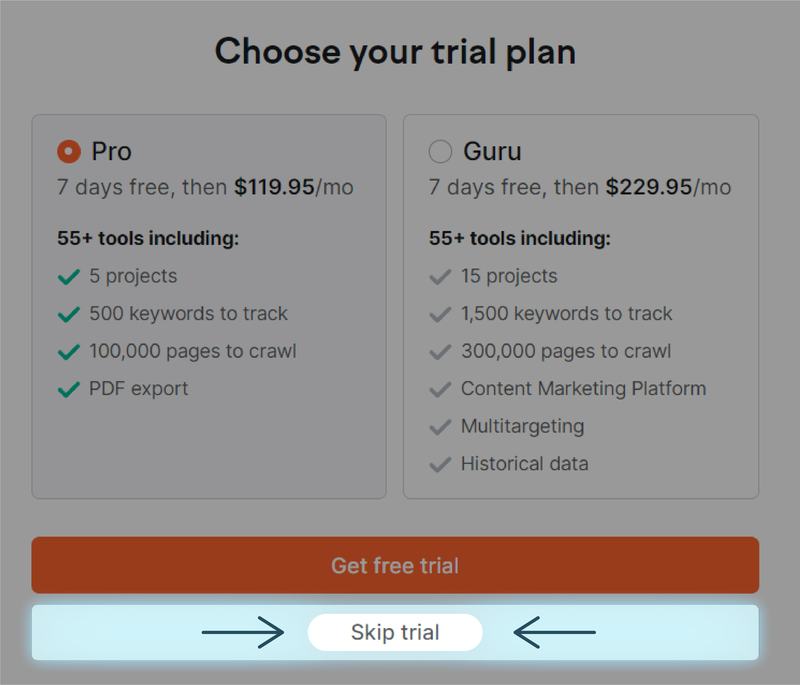Viewport: 800px width, 685px height.
Task: Click the Skip trial button
Action: click(x=395, y=632)
